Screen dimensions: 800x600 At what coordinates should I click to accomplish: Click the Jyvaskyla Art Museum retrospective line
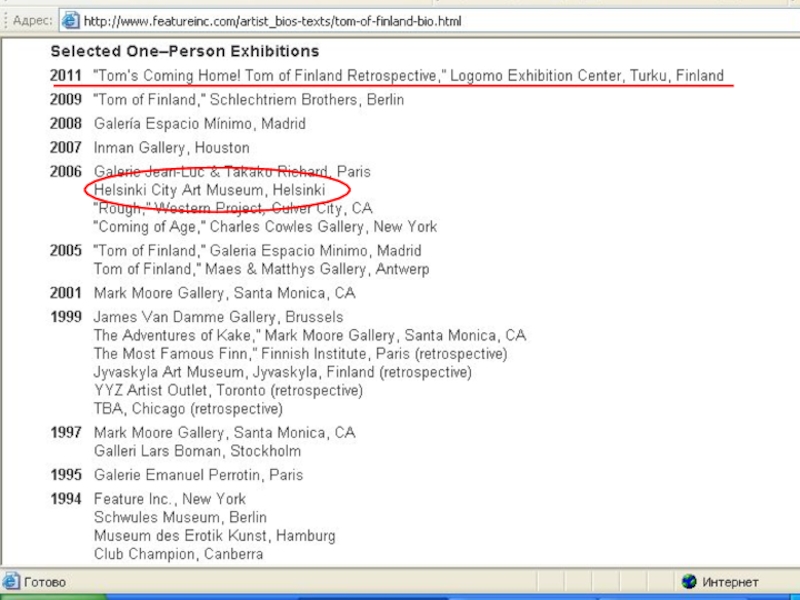[282, 372]
